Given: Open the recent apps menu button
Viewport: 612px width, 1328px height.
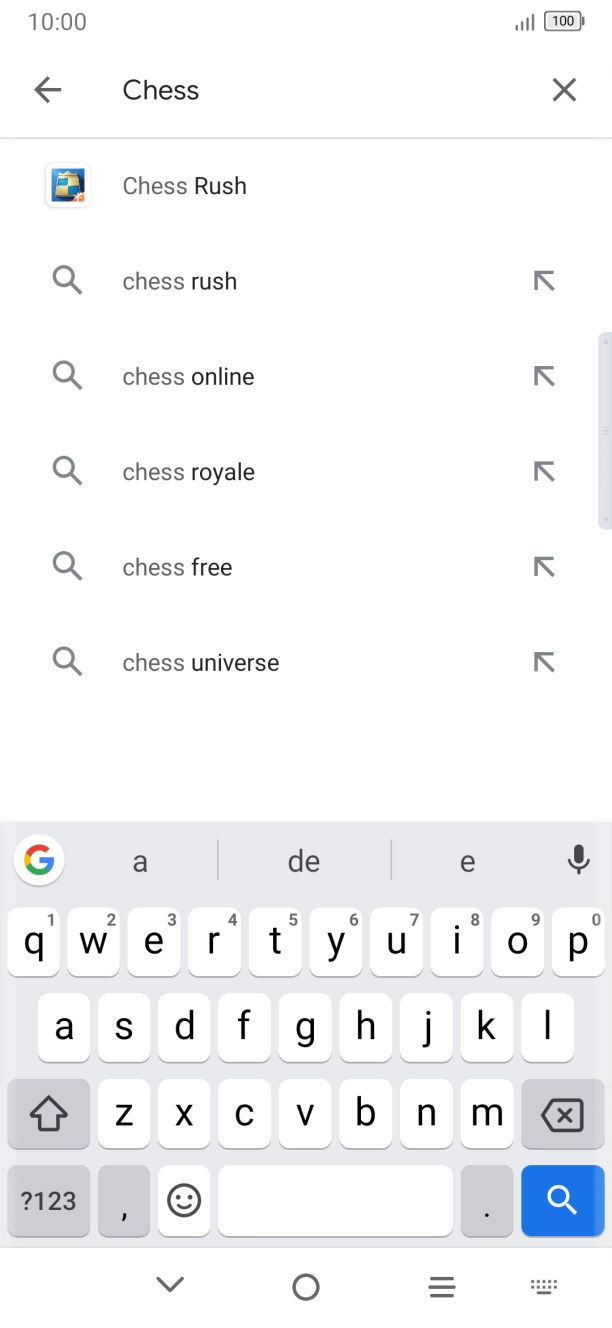Looking at the screenshot, I should coord(441,1287).
